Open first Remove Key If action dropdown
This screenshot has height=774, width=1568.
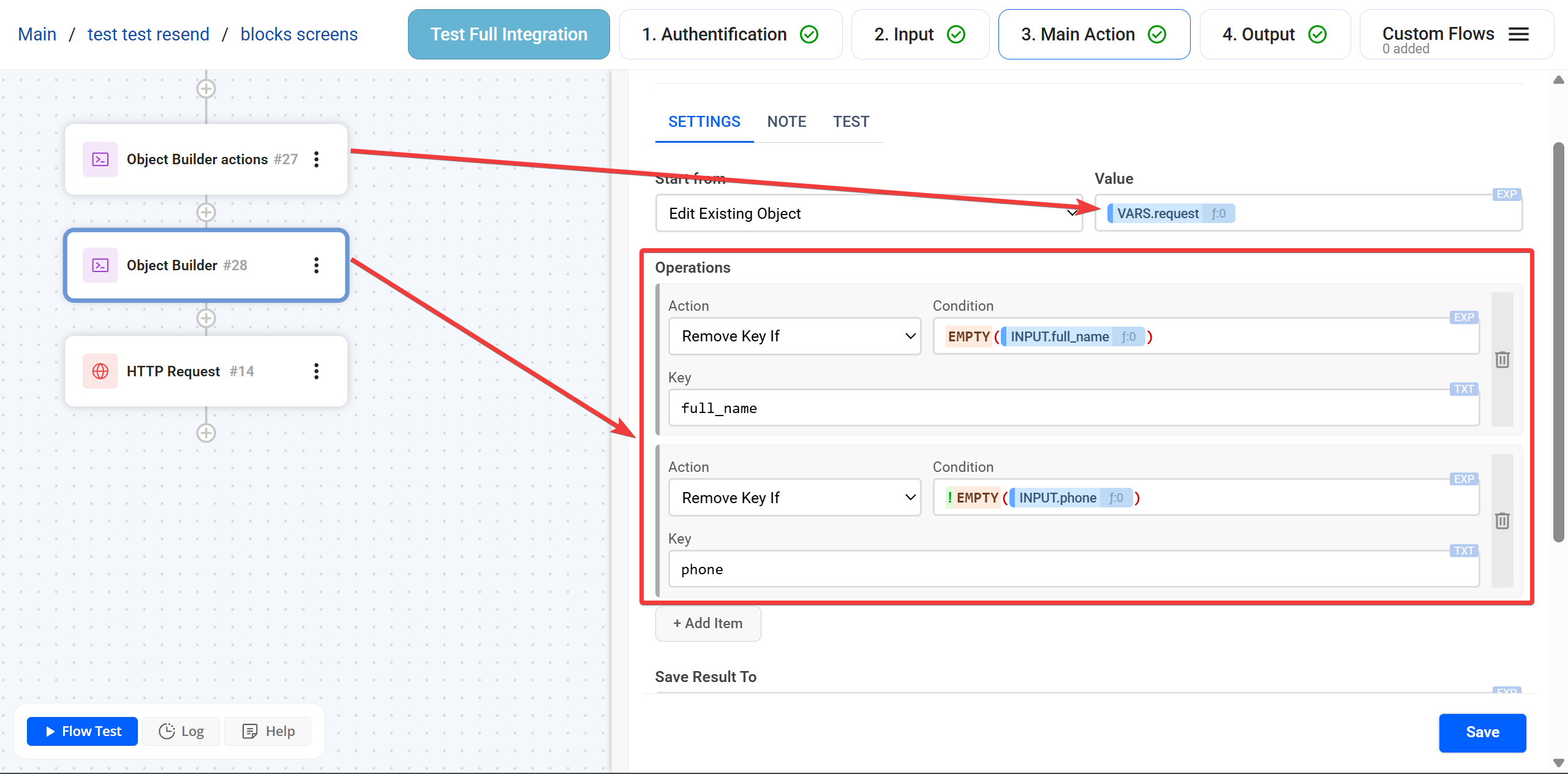point(794,336)
